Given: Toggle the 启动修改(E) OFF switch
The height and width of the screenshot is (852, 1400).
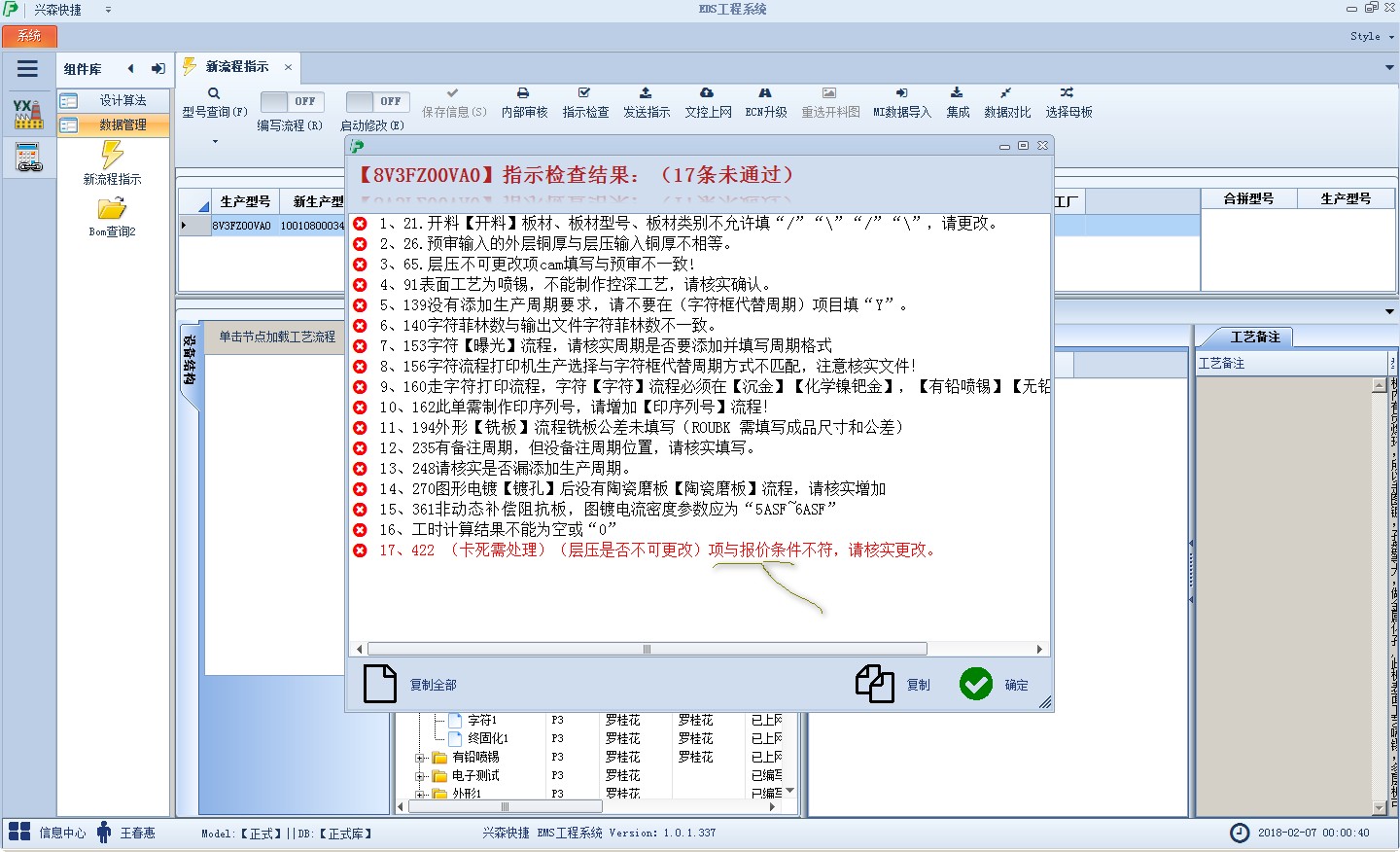Looking at the screenshot, I should pos(377,101).
